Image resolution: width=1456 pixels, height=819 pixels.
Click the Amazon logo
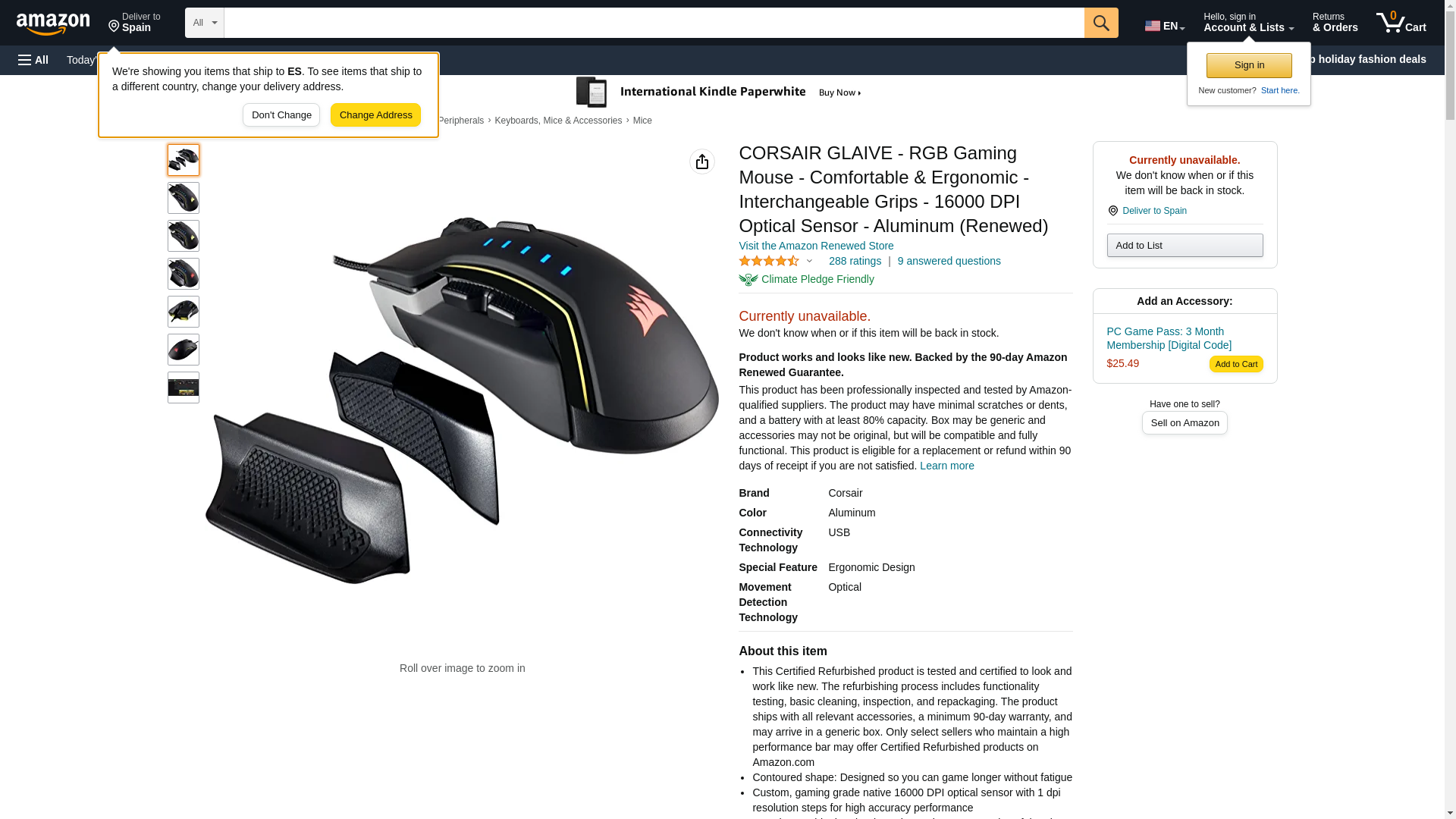53,24
